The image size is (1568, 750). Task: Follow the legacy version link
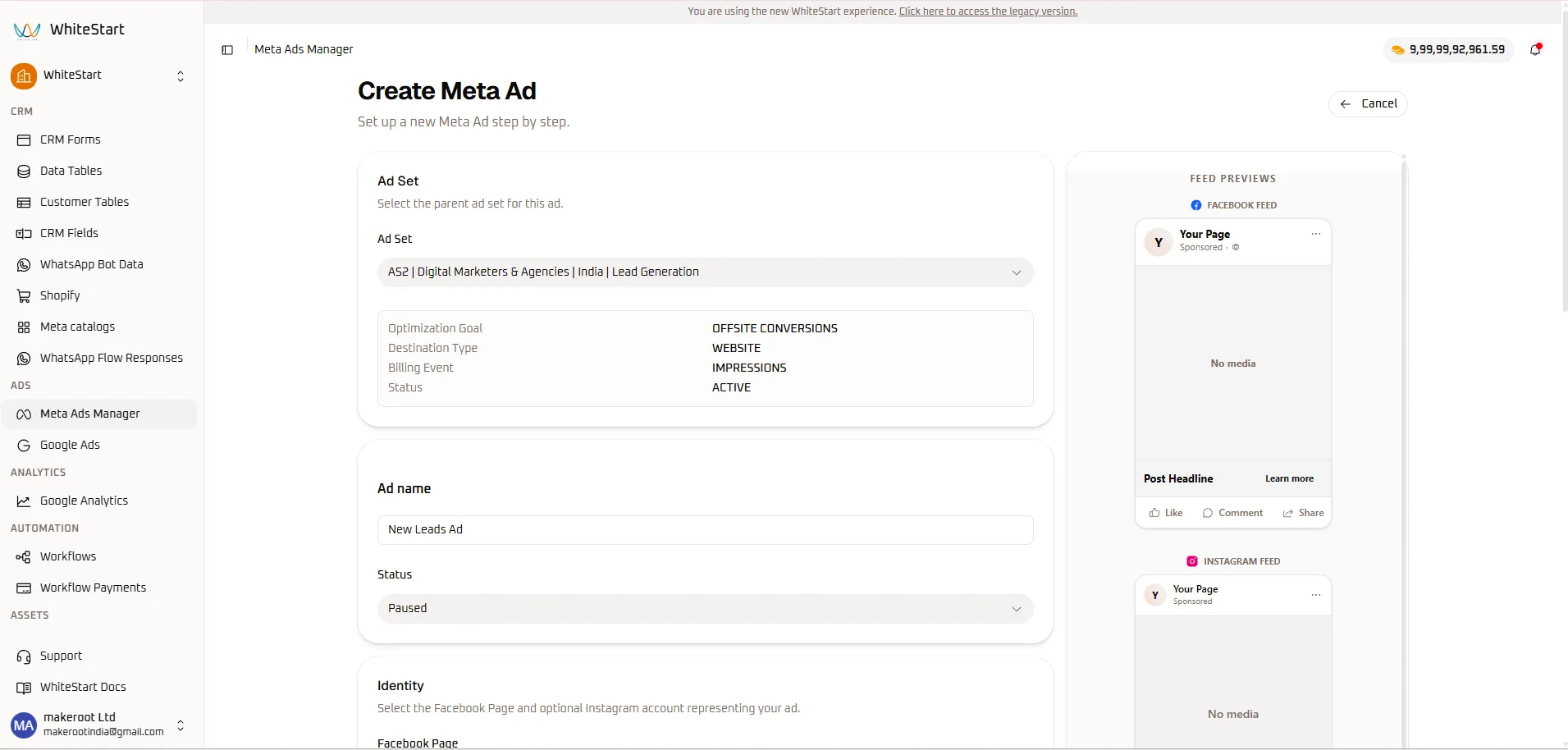pyautogui.click(x=988, y=11)
